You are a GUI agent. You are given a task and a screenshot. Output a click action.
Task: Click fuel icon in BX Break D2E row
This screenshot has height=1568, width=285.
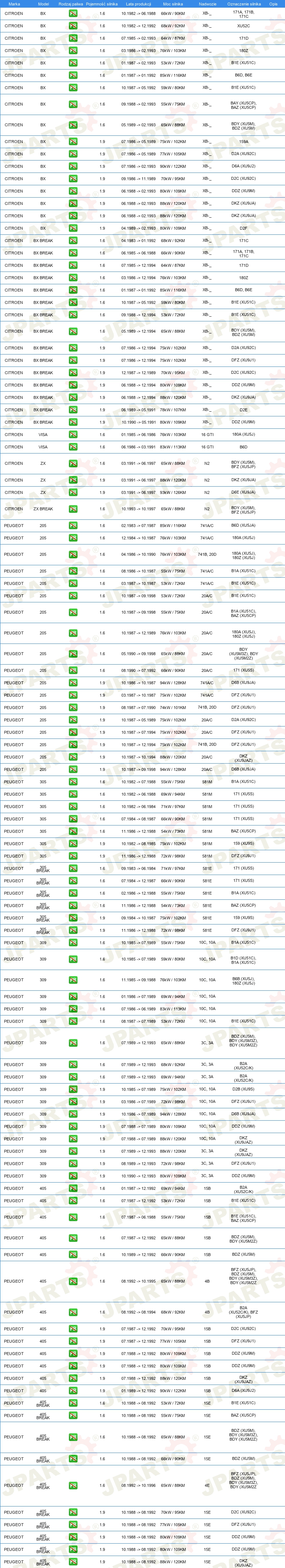[x=73, y=409]
